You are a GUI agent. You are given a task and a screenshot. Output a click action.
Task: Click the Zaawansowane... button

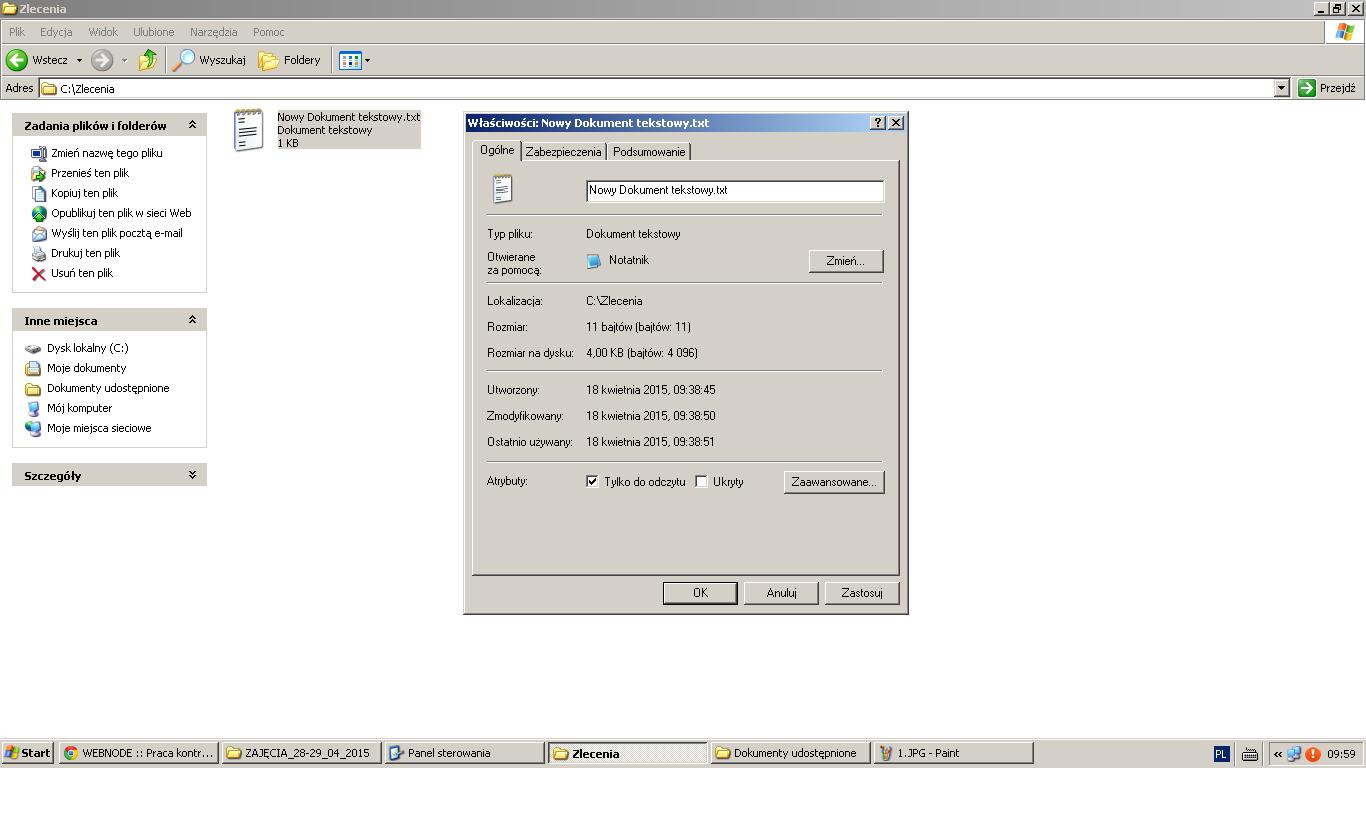[x=833, y=482]
